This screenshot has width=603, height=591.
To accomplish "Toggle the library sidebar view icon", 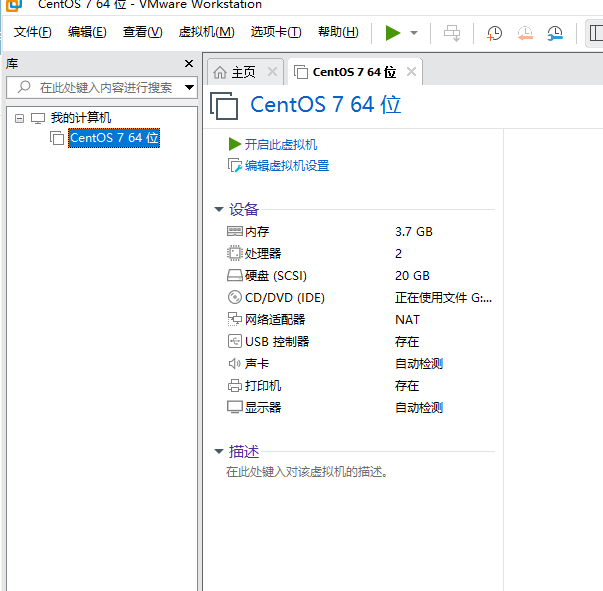I will pyautogui.click(x=595, y=33).
